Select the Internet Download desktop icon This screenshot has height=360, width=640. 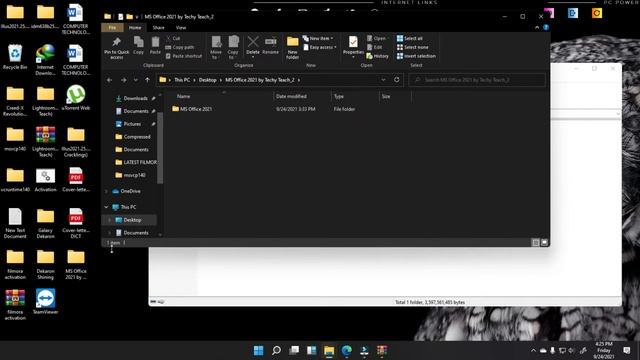[x=45, y=60]
